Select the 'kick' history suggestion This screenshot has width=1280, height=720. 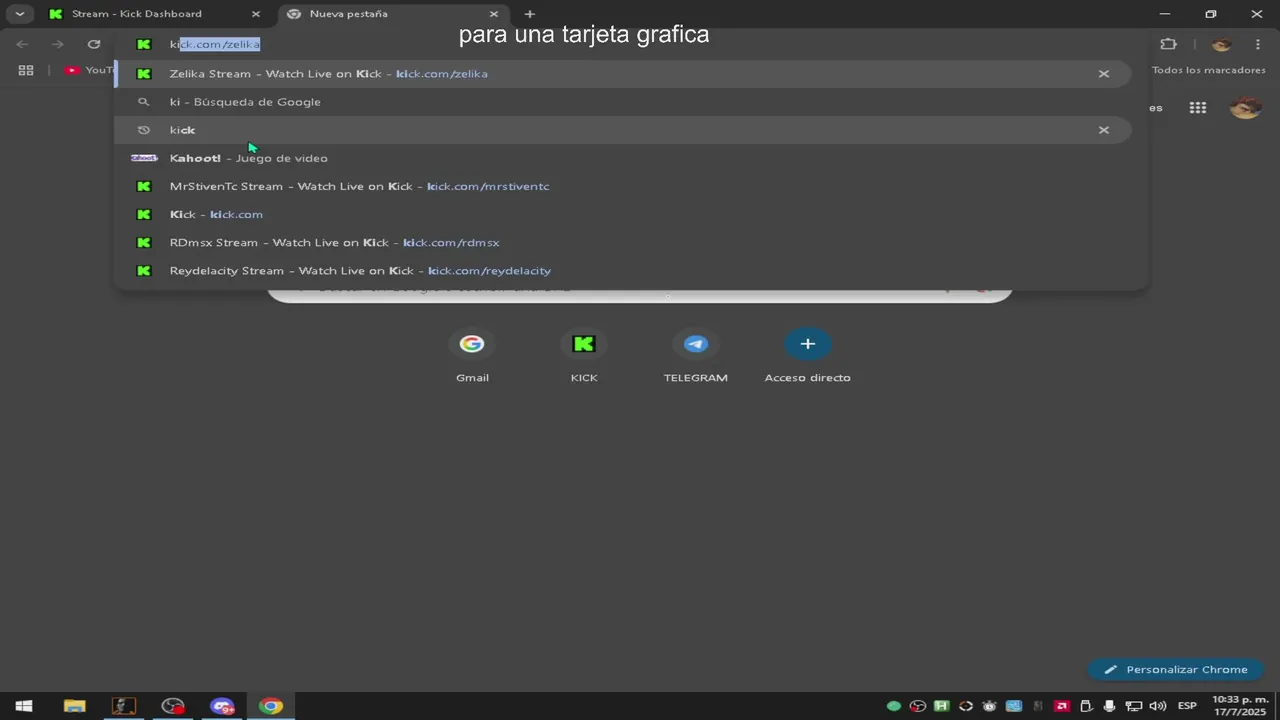pyautogui.click(x=622, y=130)
